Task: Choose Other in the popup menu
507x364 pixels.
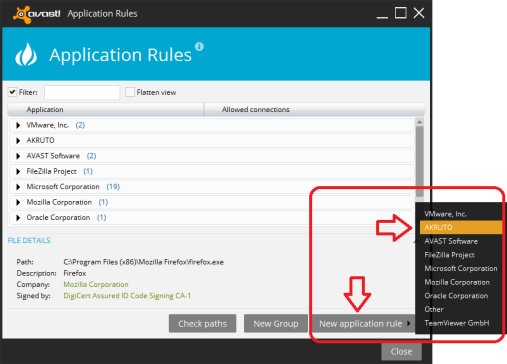Action: point(461,309)
